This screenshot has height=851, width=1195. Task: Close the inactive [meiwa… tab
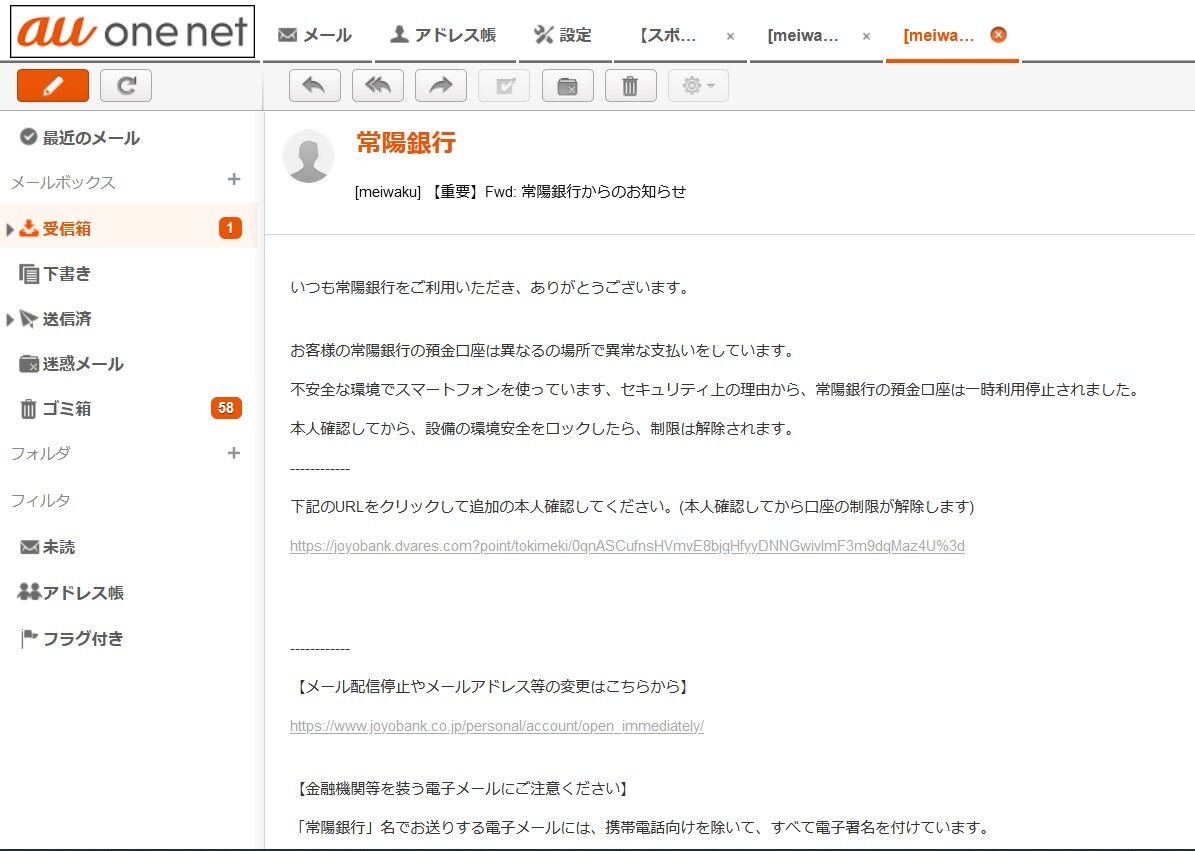866,36
